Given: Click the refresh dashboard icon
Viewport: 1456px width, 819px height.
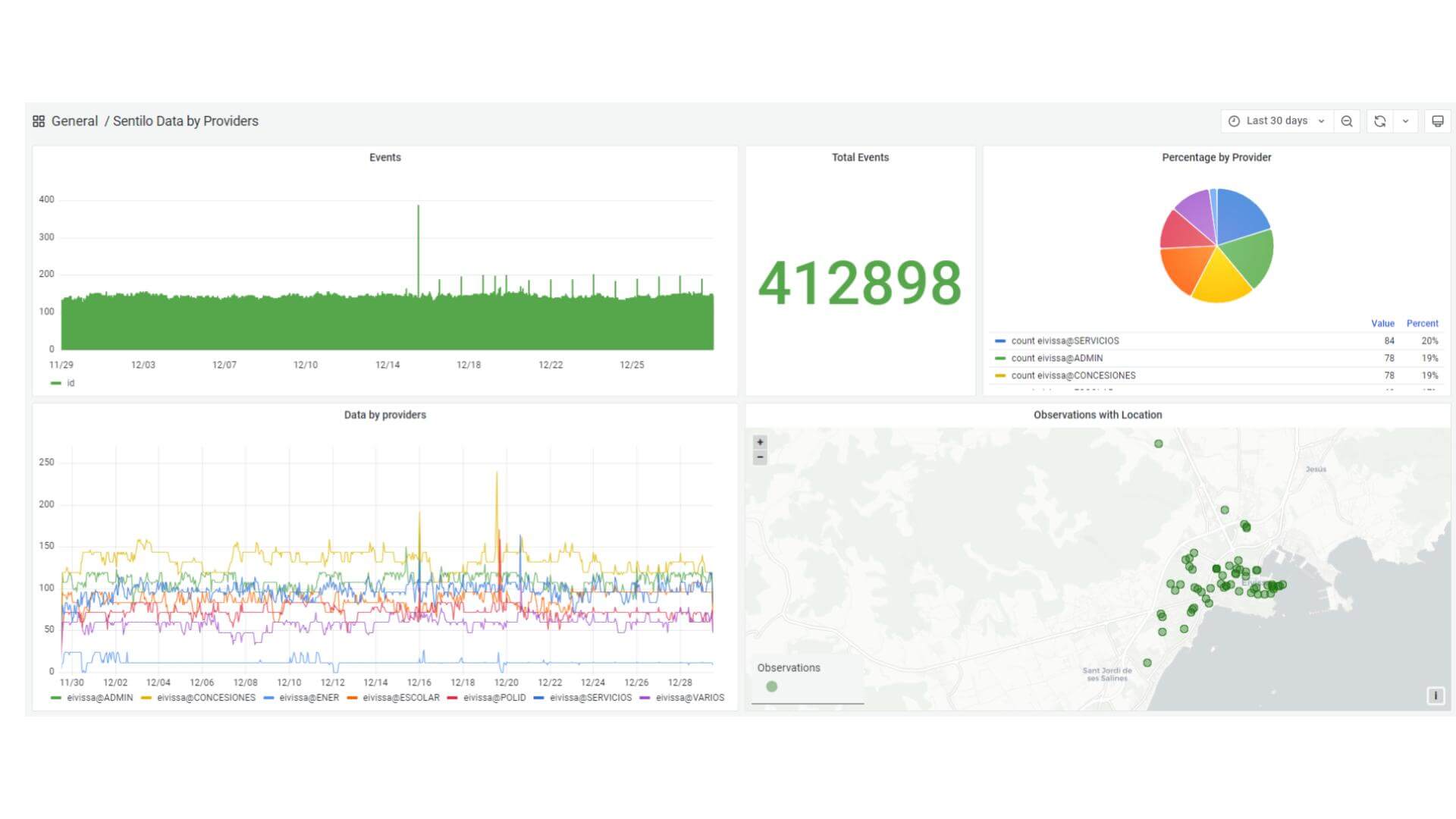Looking at the screenshot, I should [x=1381, y=121].
